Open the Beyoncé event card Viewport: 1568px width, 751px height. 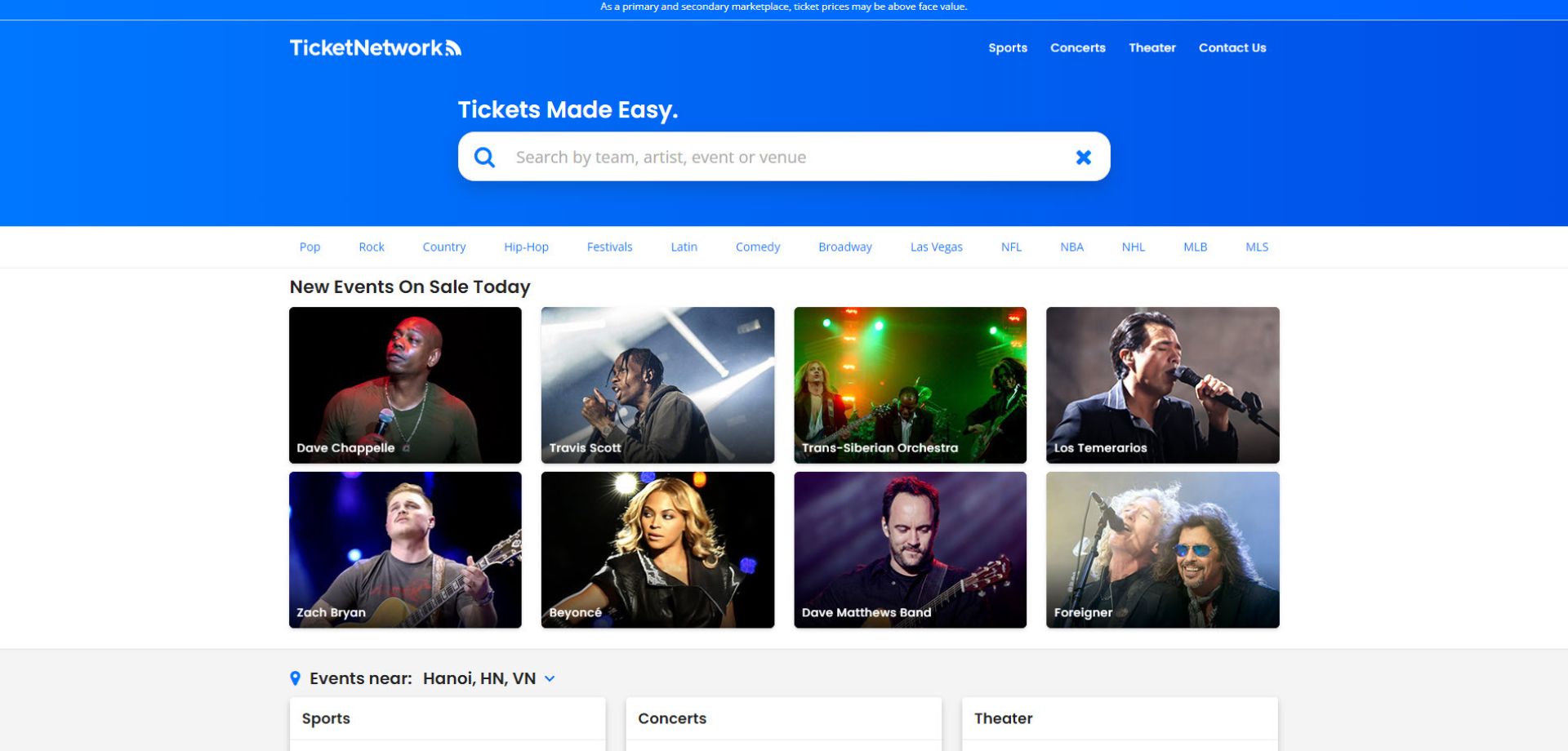[x=657, y=549]
